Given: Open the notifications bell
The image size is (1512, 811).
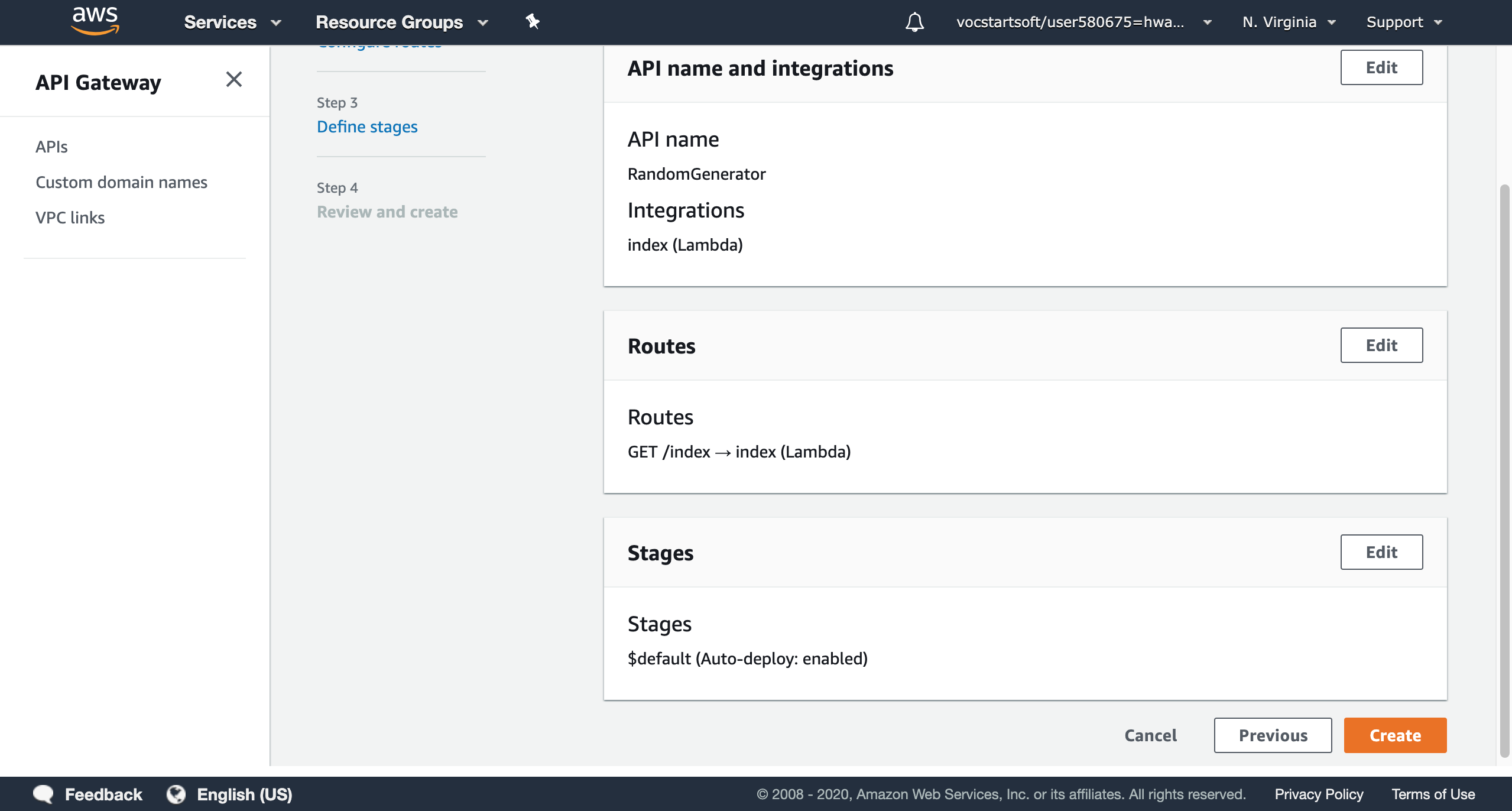Looking at the screenshot, I should (914, 22).
